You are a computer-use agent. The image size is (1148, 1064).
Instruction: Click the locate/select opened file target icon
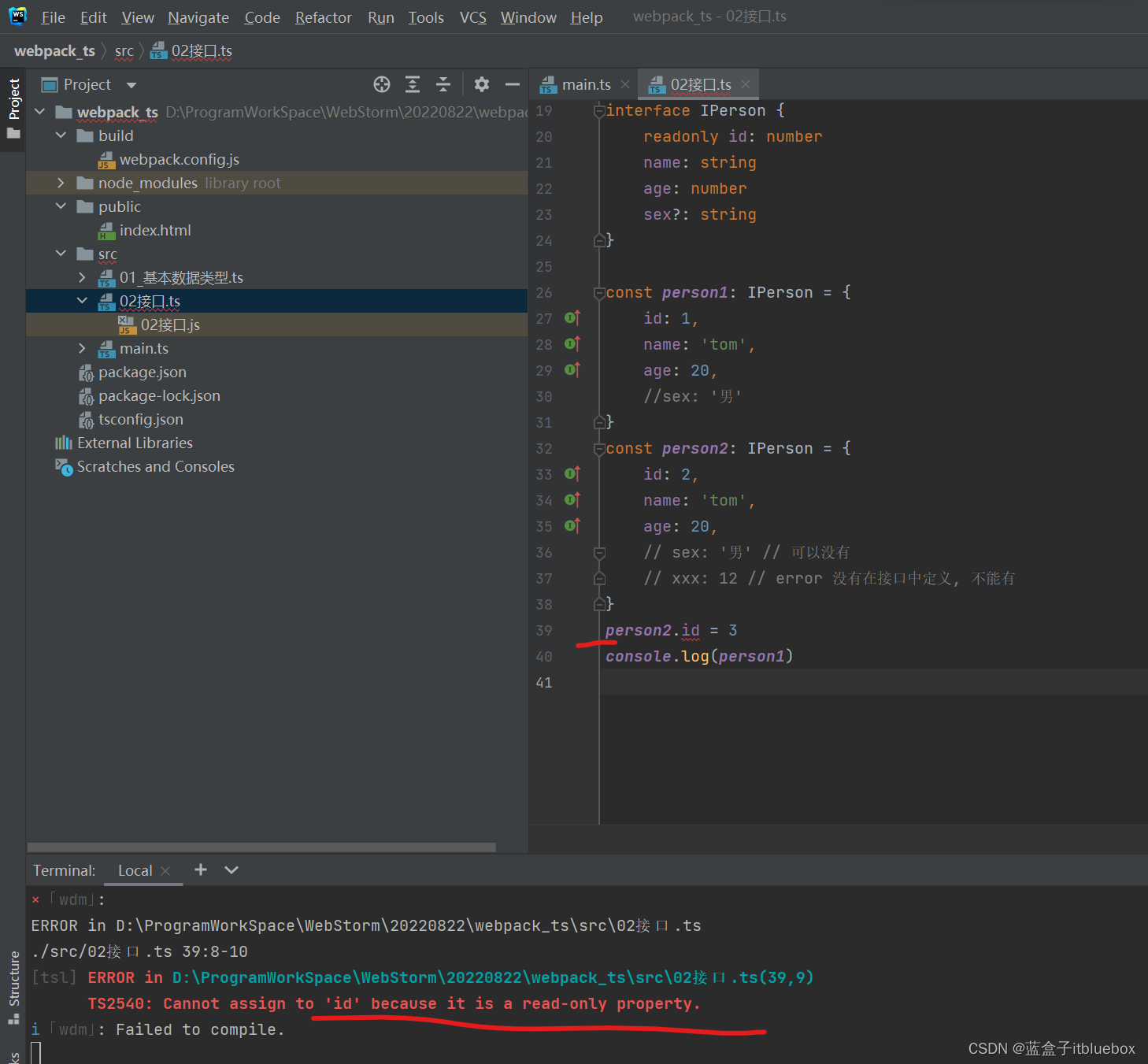click(x=382, y=84)
